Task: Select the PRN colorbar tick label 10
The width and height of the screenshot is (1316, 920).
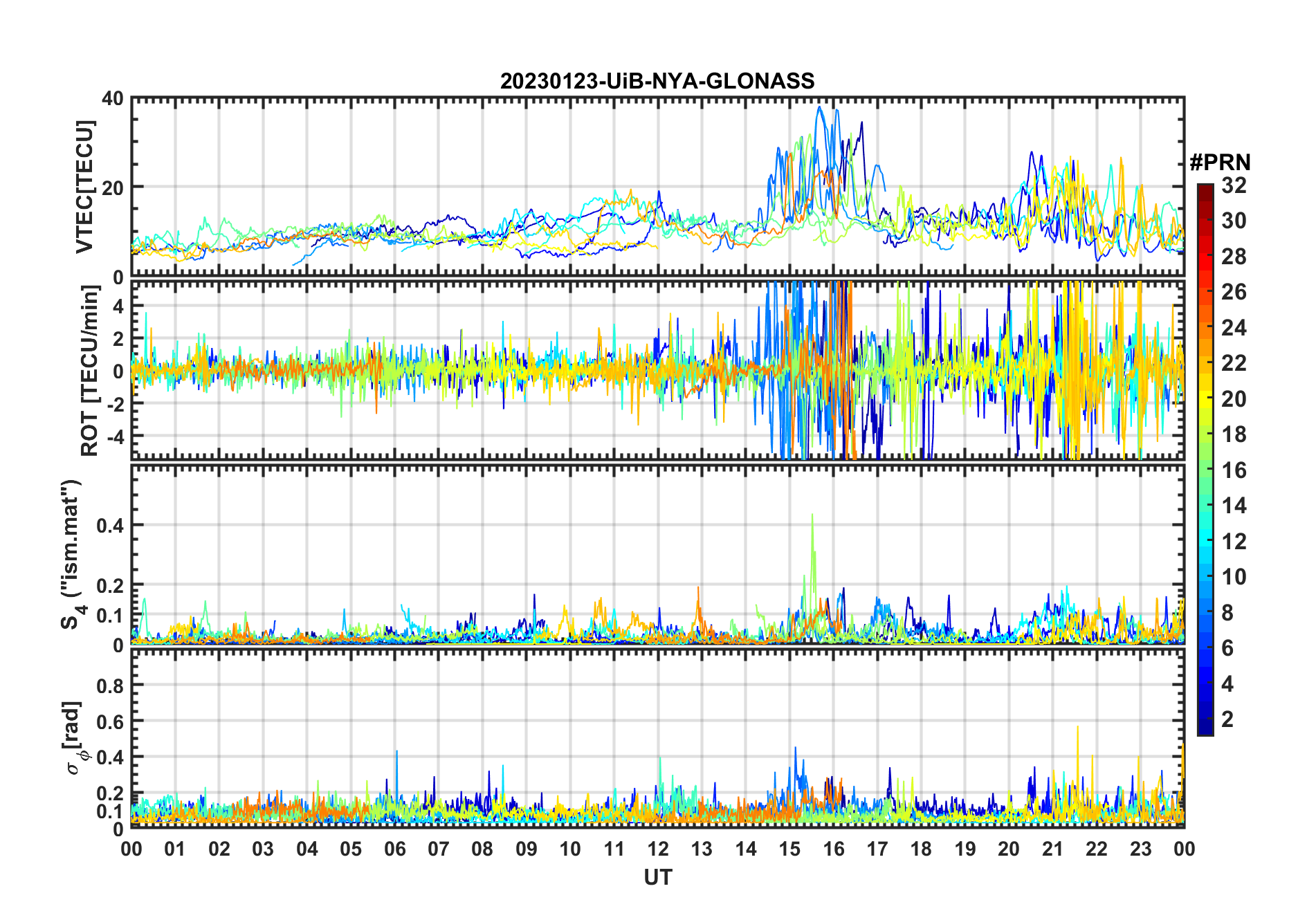Action: point(1234,577)
